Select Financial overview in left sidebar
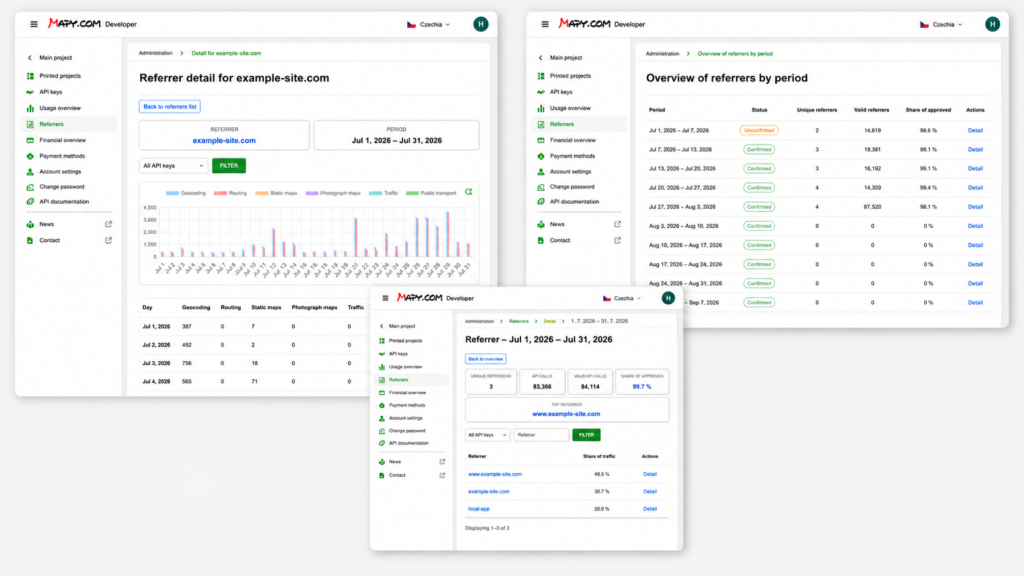The height and width of the screenshot is (576, 1024). pyautogui.click(x=62, y=140)
